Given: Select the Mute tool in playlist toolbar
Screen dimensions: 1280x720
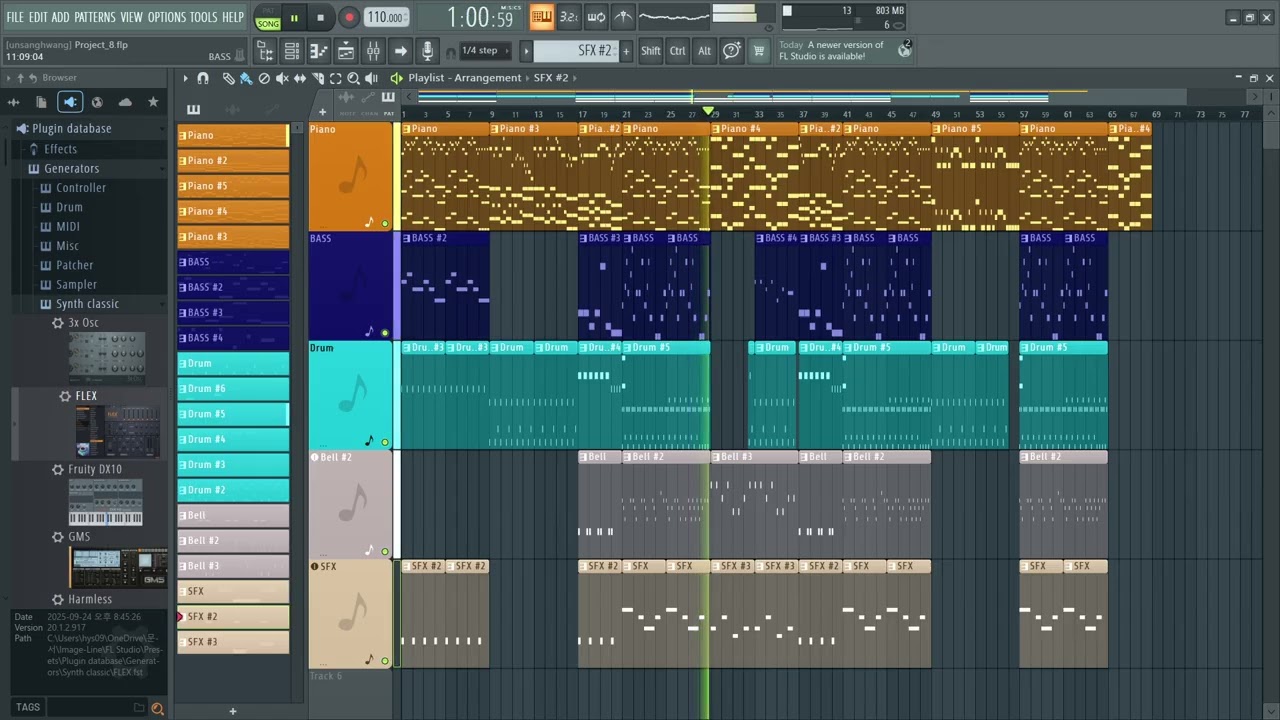Looking at the screenshot, I should click(282, 78).
